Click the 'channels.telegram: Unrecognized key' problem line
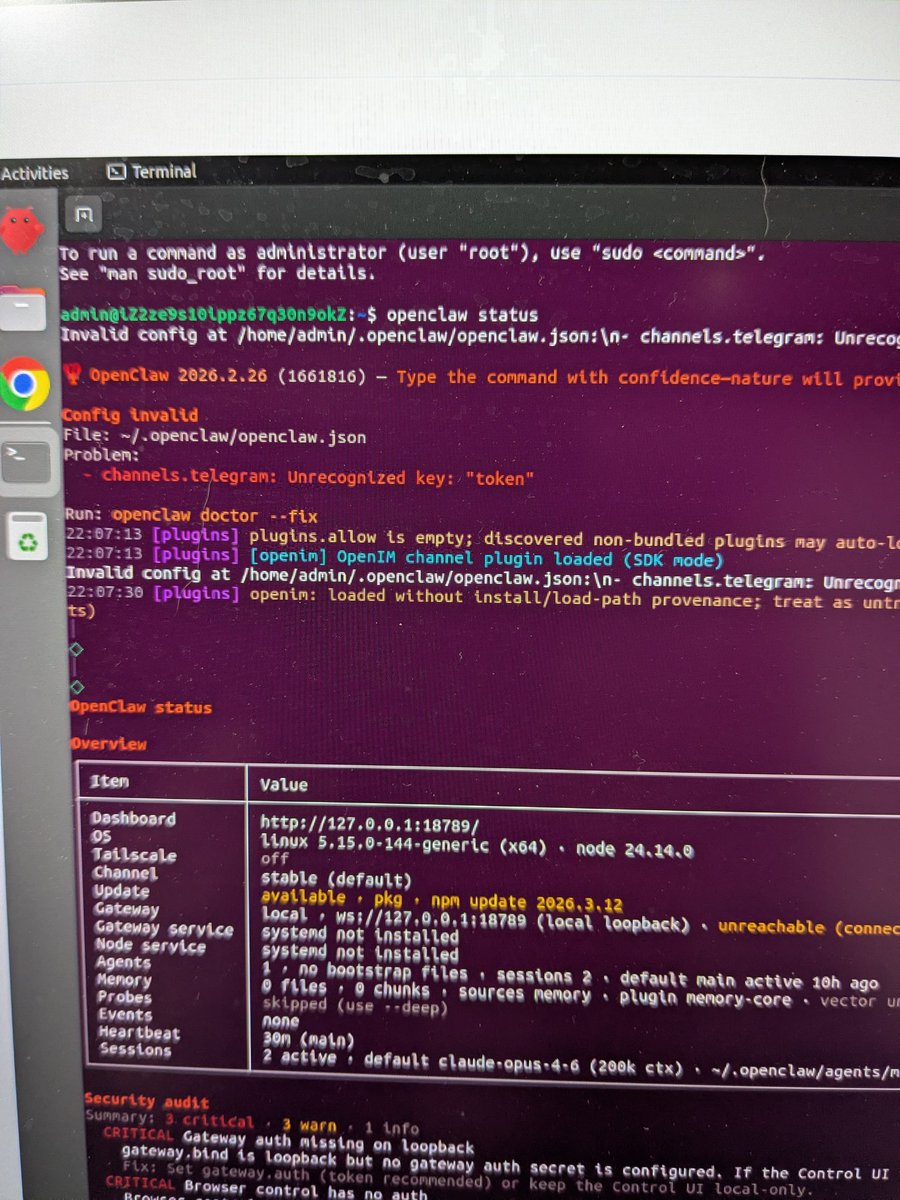The width and height of the screenshot is (900, 1200). 317,478
